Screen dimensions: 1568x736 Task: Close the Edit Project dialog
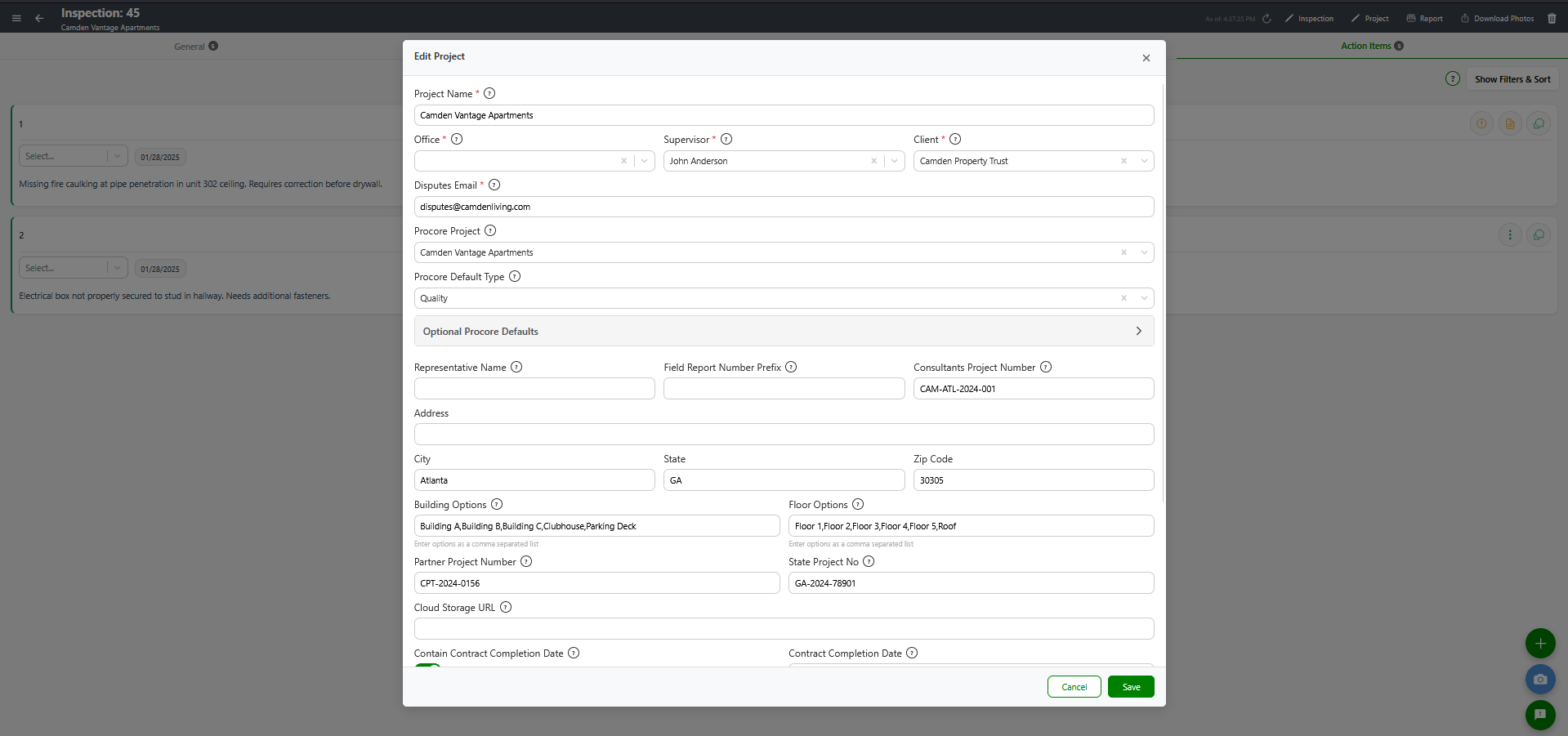pos(1146,58)
